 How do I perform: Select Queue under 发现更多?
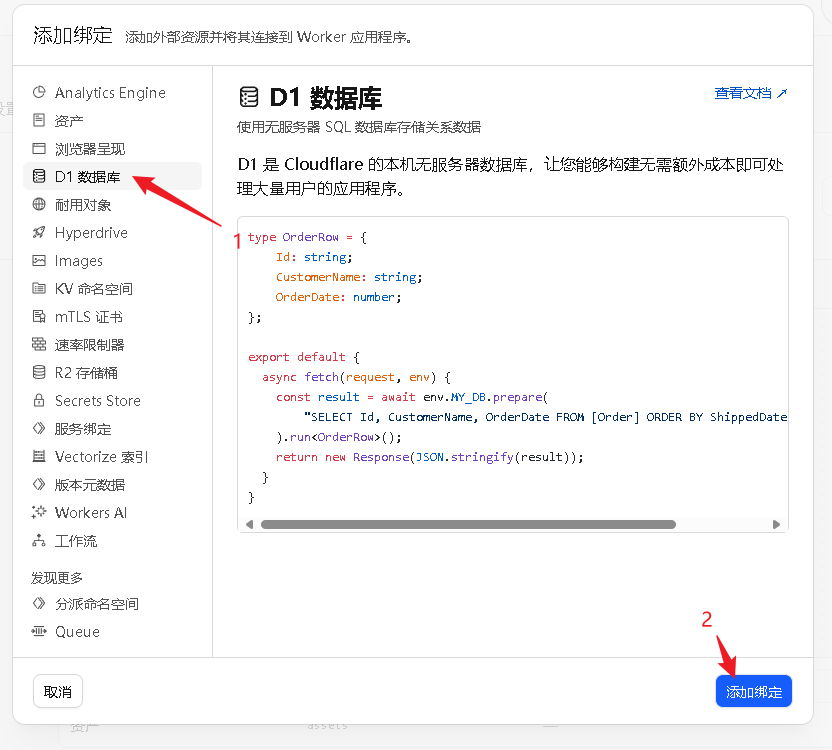point(77,632)
